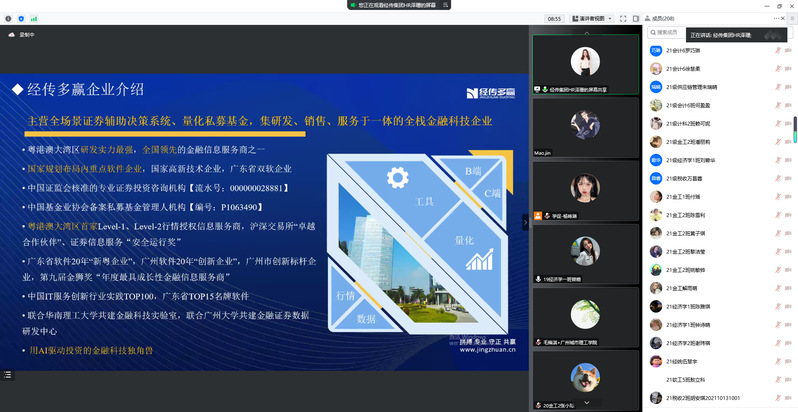Screen dimensions: 798x412
Task: Open the 演讲者视图 layout dropdown
Action: (592, 19)
